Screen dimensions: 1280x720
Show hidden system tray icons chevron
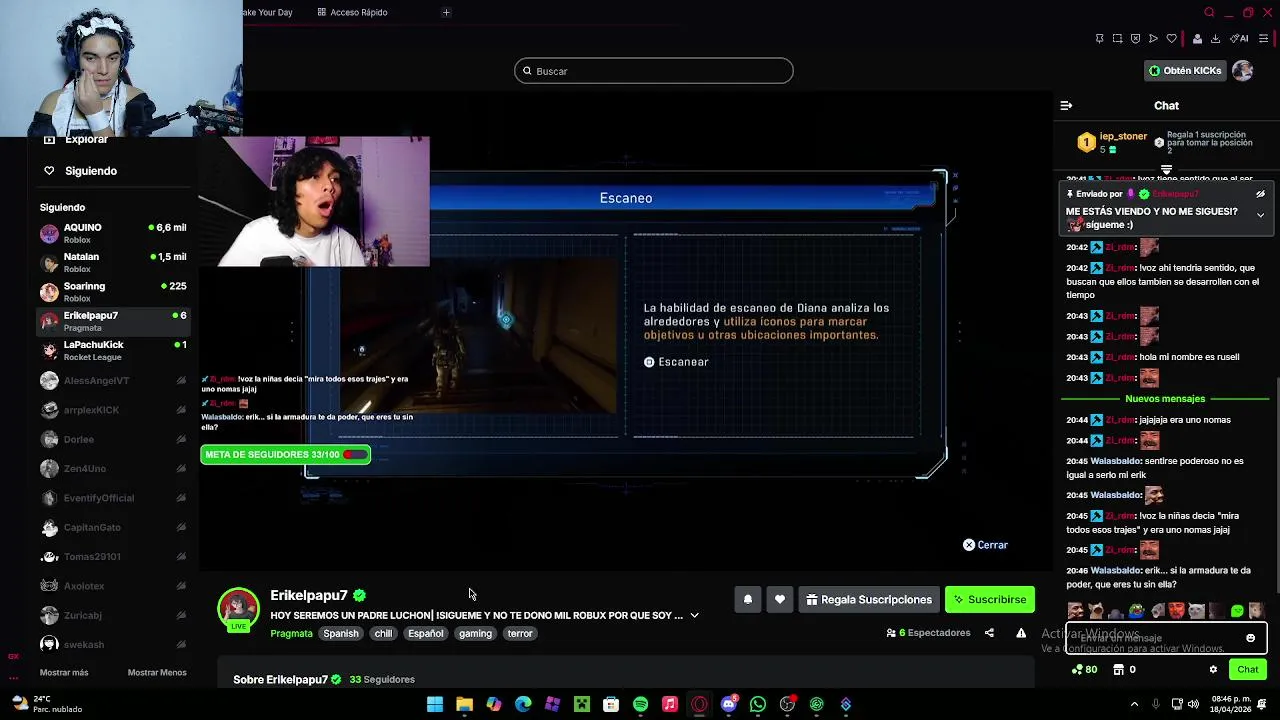point(1134,704)
